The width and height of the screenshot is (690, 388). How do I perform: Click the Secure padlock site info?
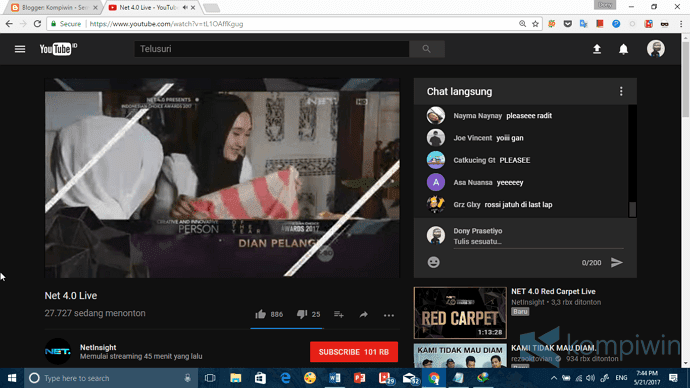[x=66, y=24]
